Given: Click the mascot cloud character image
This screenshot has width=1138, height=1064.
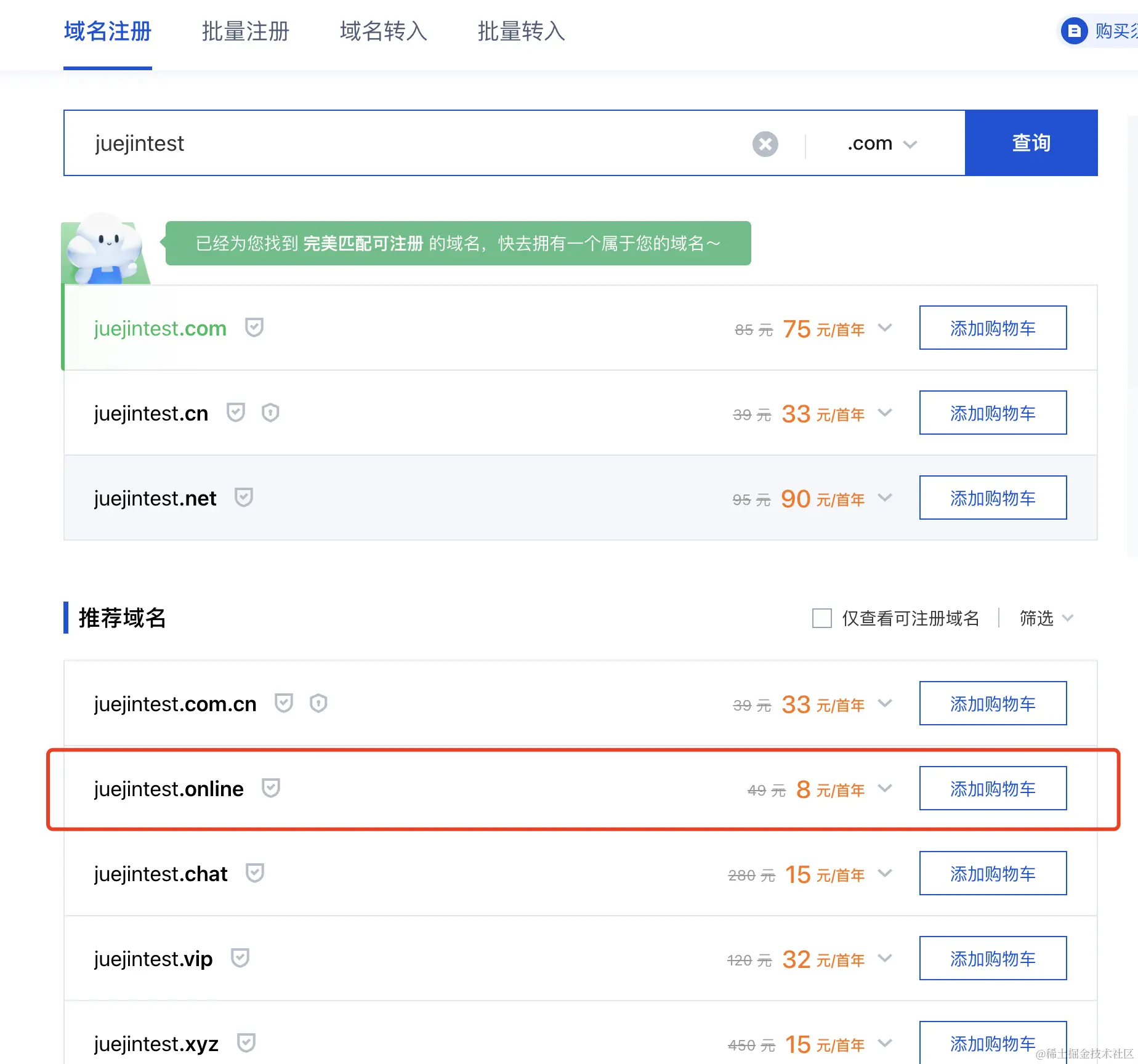Looking at the screenshot, I should click(x=106, y=249).
